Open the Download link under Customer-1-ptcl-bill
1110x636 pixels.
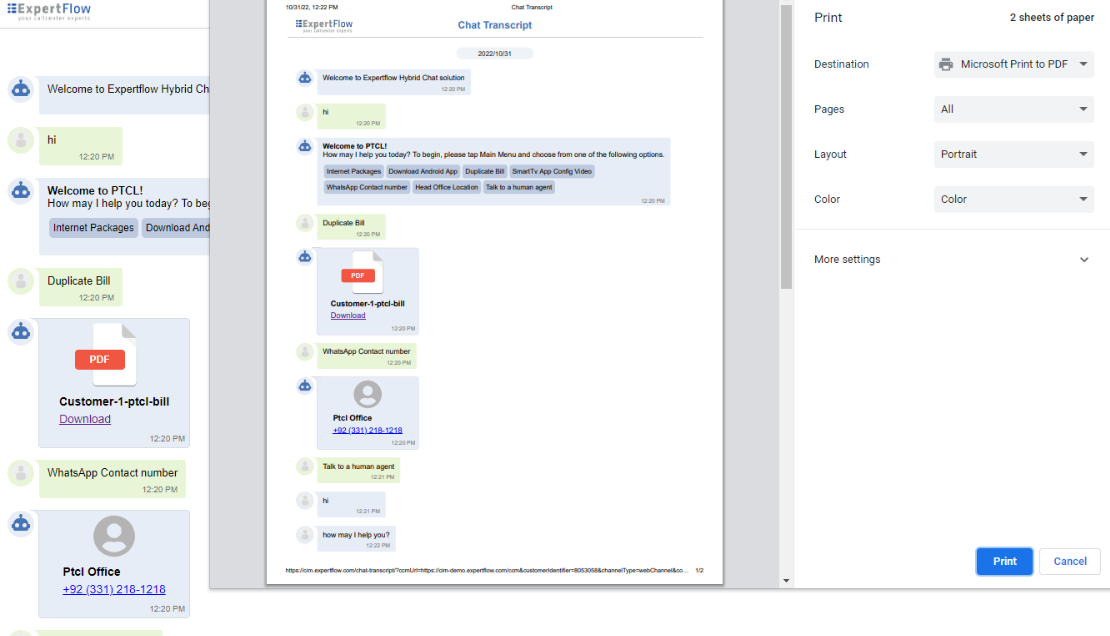coord(85,419)
